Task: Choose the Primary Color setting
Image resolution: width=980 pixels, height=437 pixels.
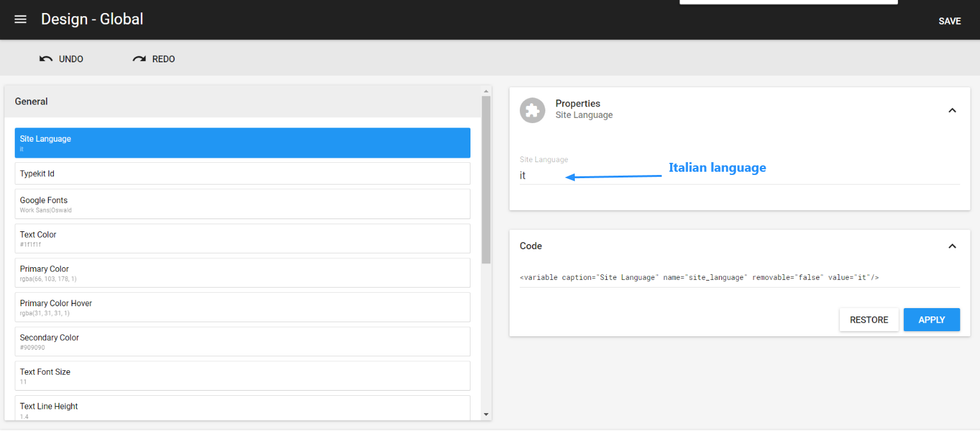Action: coord(242,273)
